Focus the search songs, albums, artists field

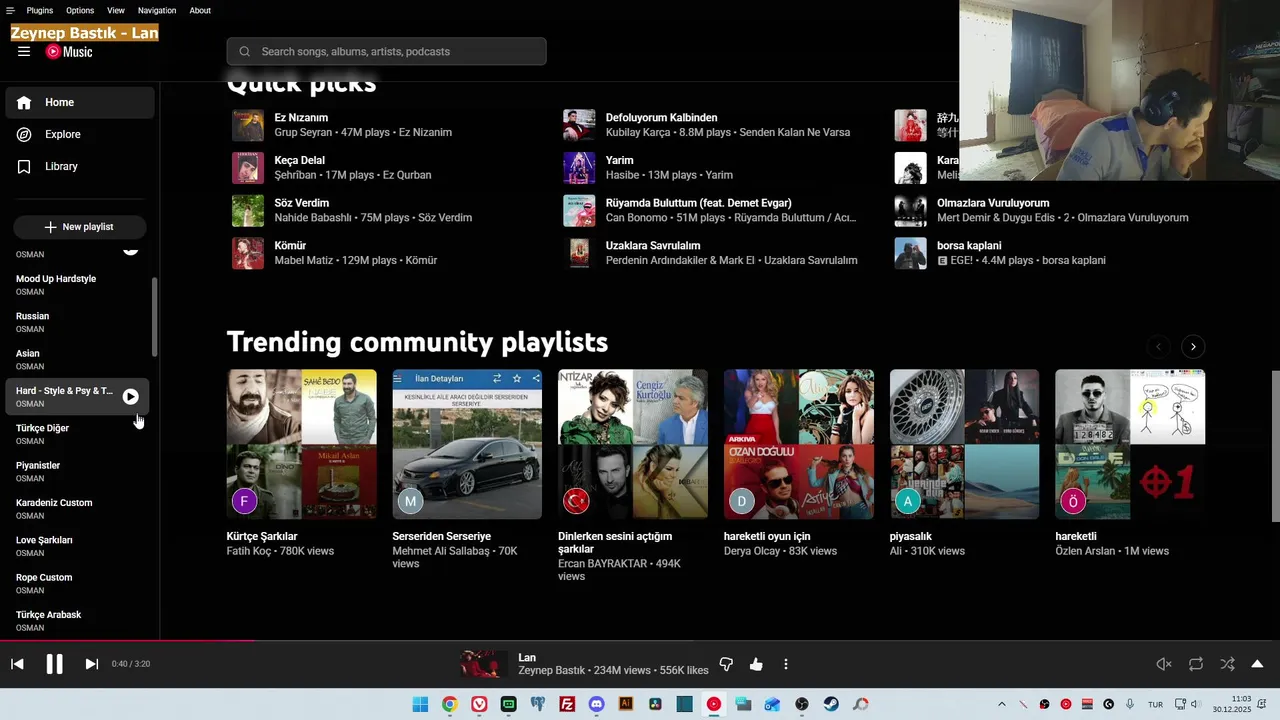click(x=387, y=51)
